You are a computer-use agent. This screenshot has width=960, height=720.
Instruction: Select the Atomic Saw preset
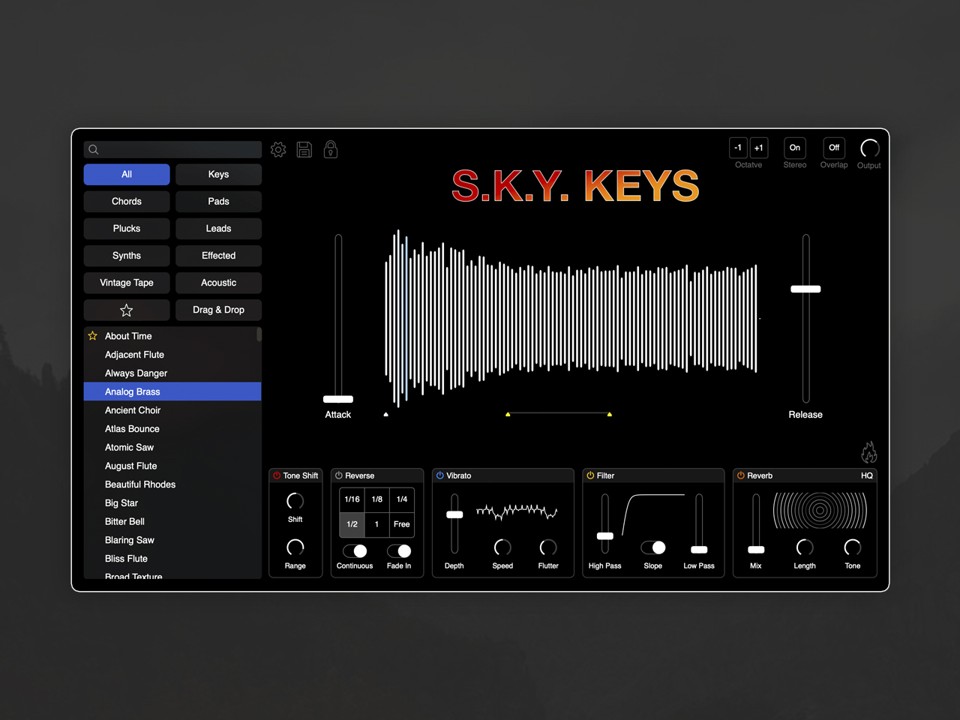[x=172, y=448]
